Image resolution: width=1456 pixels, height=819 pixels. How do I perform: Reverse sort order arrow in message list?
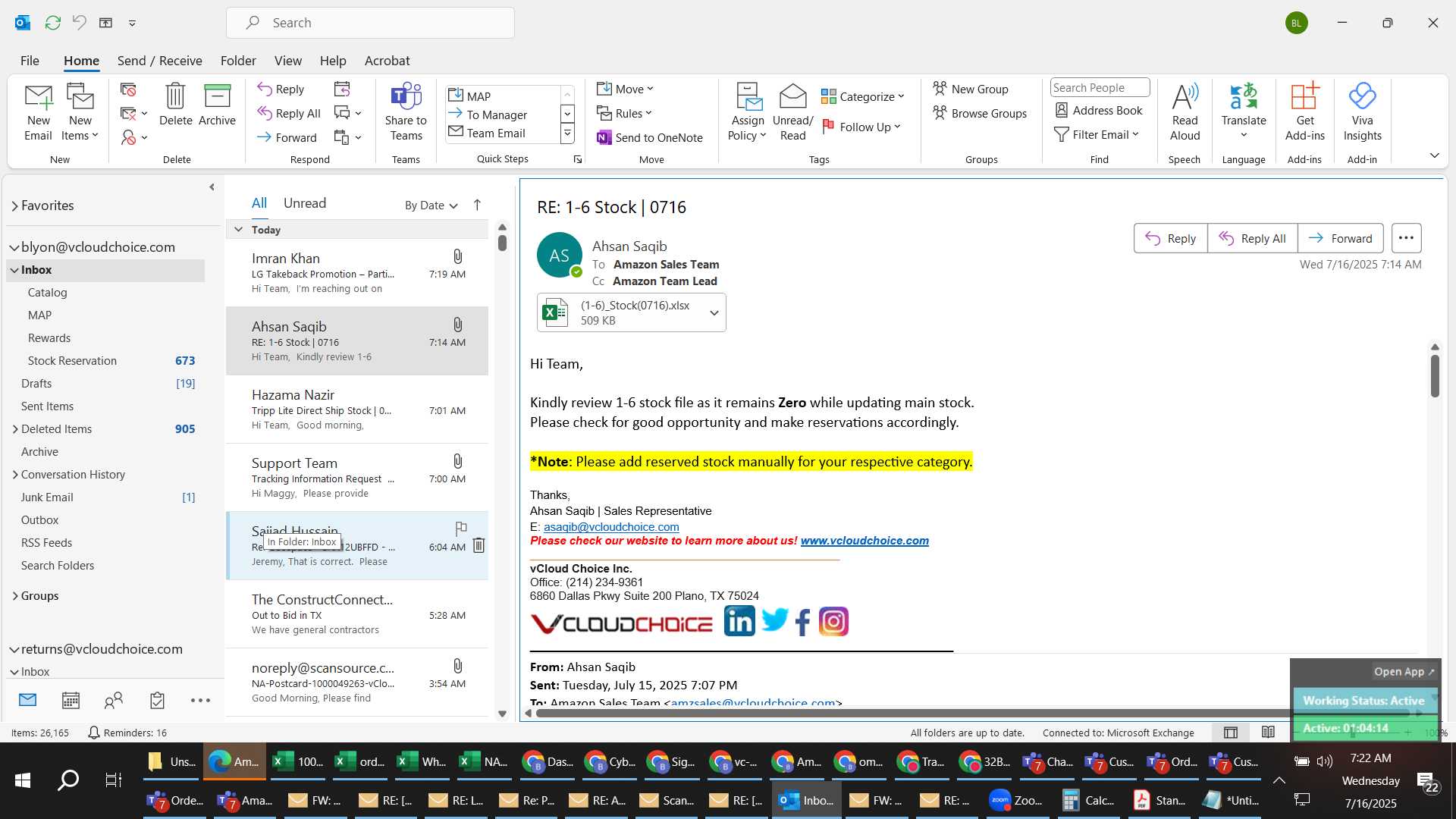(477, 205)
